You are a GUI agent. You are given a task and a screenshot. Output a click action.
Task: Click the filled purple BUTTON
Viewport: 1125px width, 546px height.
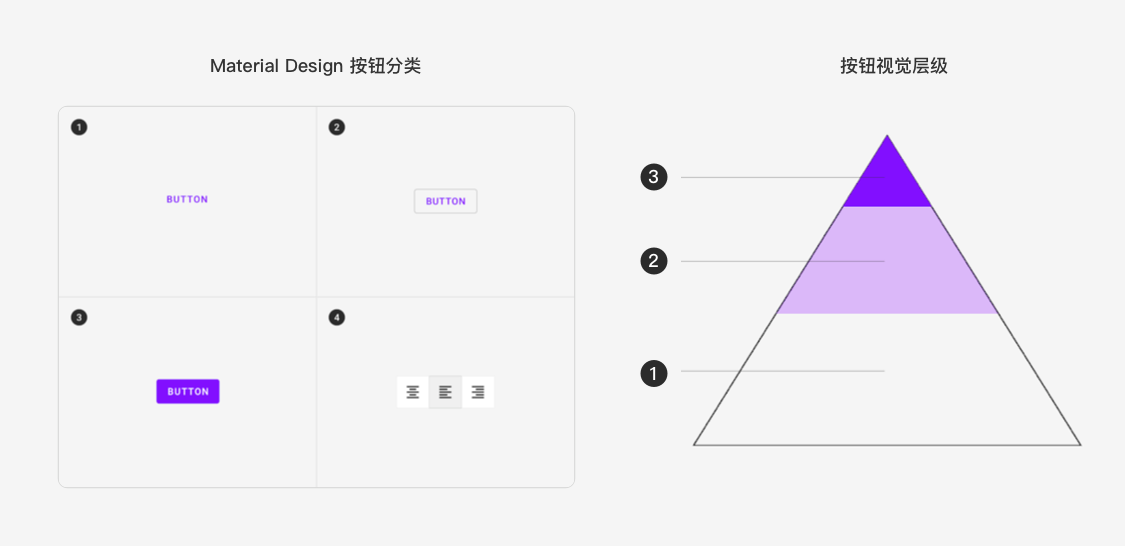[188, 392]
